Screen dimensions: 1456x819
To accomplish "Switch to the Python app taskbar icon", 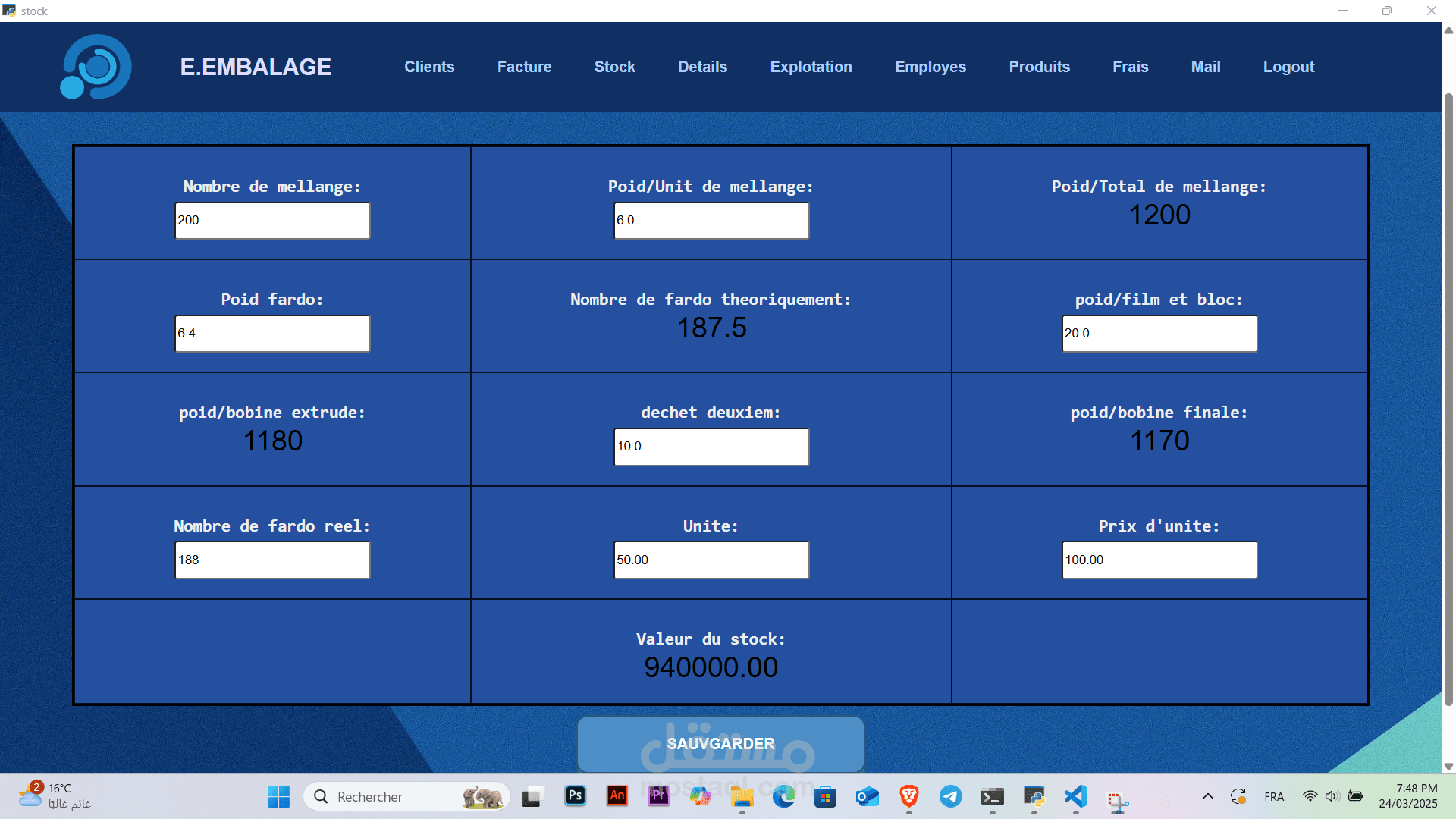I will point(1034,796).
